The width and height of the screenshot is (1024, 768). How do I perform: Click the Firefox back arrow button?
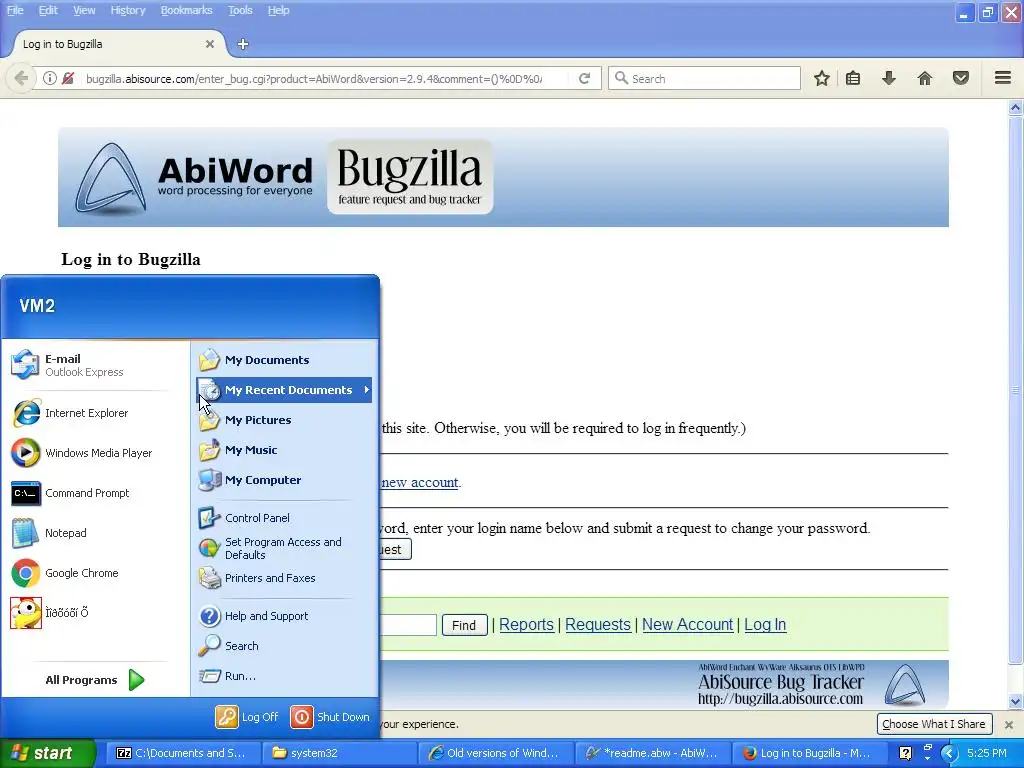click(x=21, y=78)
